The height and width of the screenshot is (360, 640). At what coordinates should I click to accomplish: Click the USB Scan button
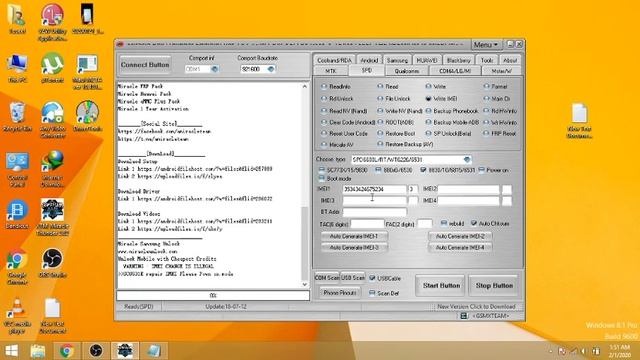click(x=353, y=278)
